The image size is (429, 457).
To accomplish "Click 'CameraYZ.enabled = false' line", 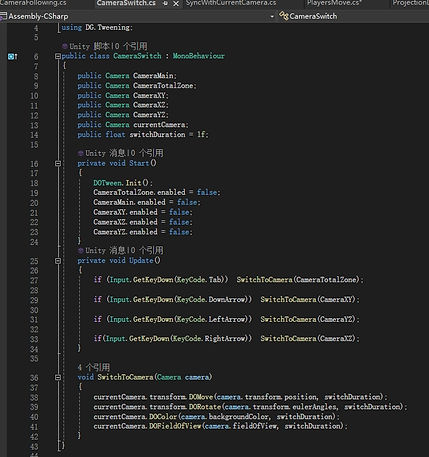I will pyautogui.click(x=143, y=232).
